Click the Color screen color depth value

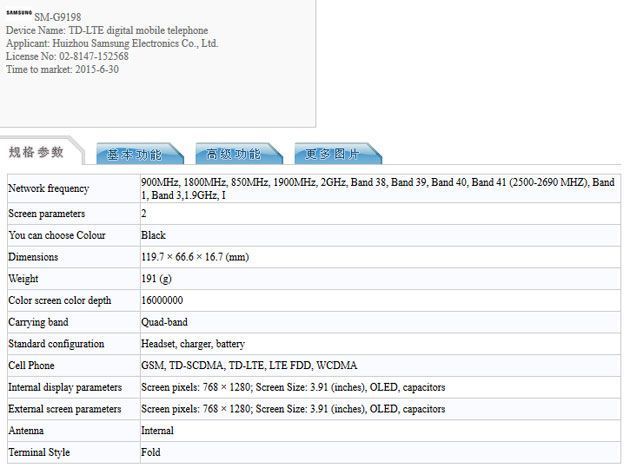pos(162,301)
